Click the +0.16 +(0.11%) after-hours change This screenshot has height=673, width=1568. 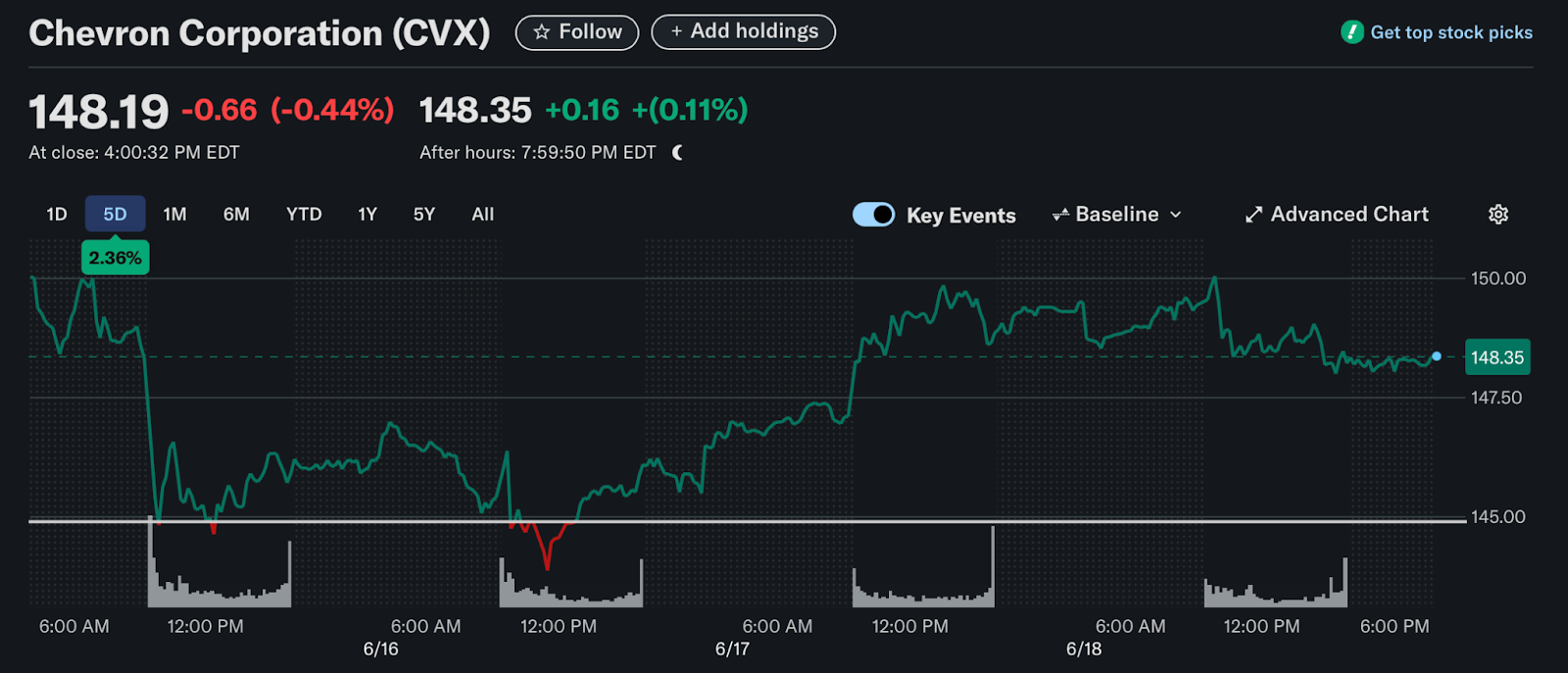point(647,110)
